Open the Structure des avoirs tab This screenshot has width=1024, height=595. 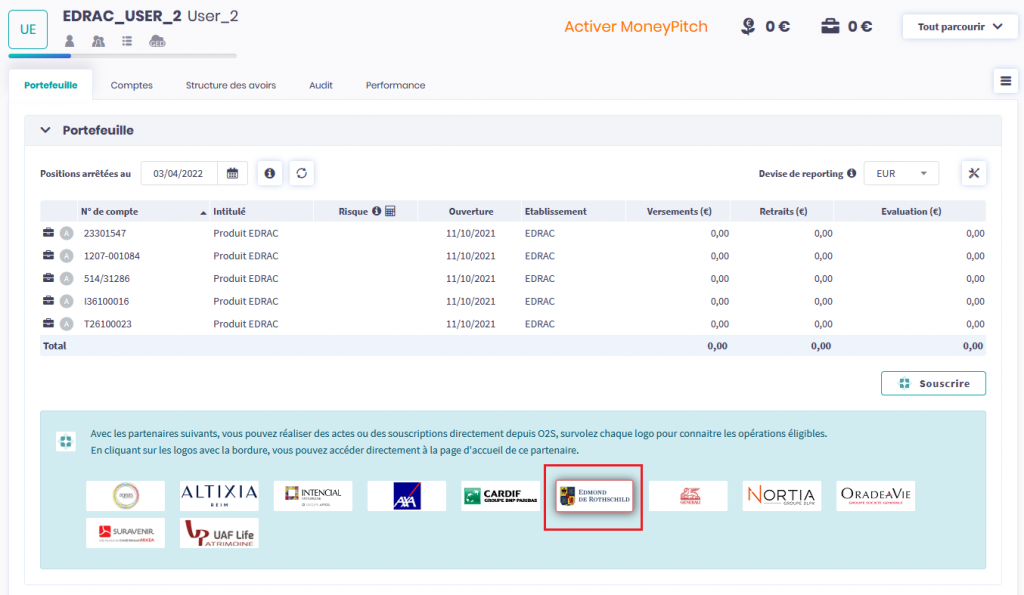tap(230, 85)
